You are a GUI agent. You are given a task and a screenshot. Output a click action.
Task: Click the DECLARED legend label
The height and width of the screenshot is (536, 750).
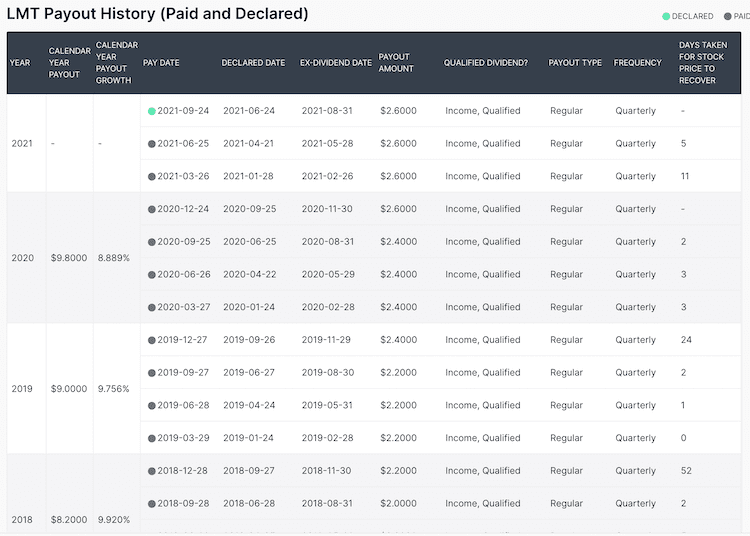(692, 16)
